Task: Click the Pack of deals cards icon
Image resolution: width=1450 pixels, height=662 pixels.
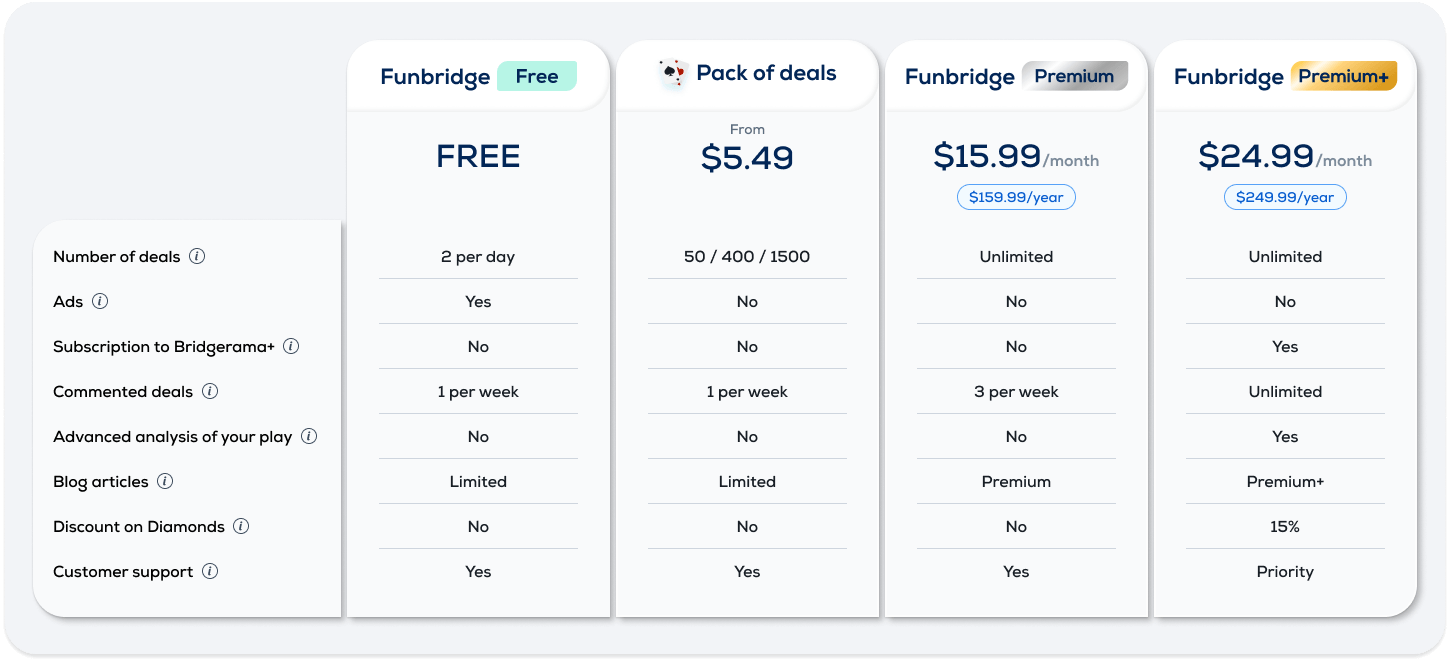Action: coord(673,74)
